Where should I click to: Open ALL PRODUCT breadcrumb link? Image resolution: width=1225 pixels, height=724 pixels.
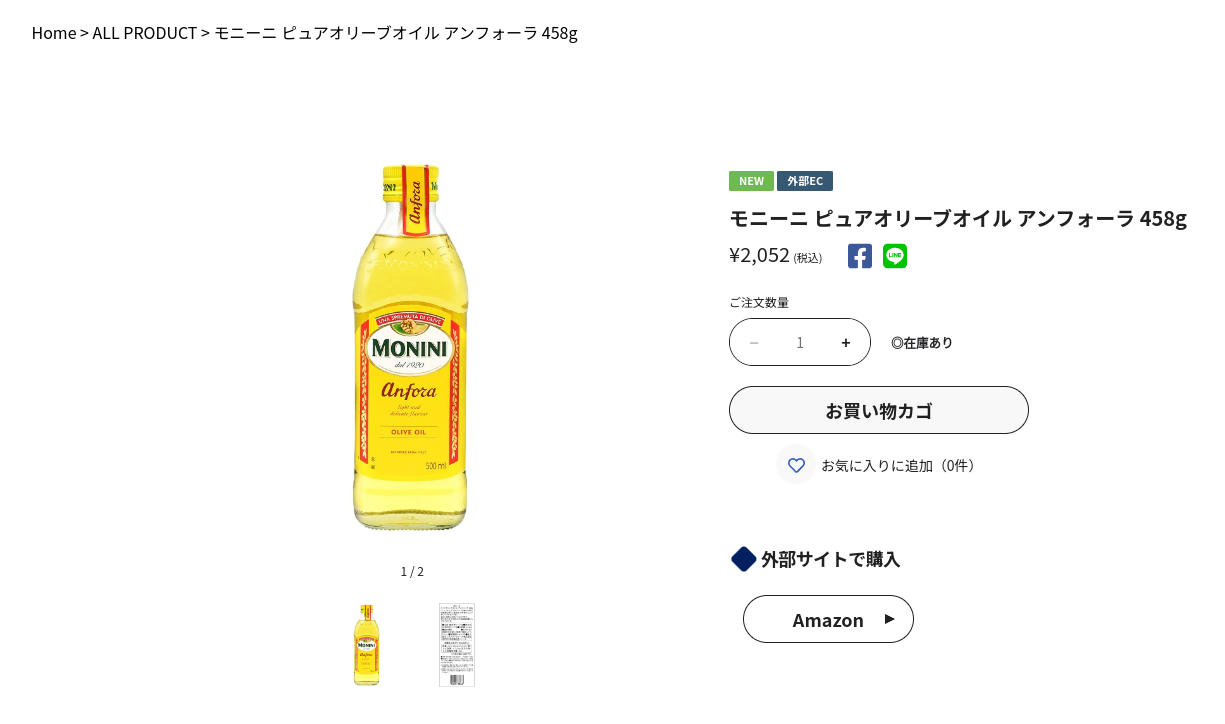click(x=144, y=33)
